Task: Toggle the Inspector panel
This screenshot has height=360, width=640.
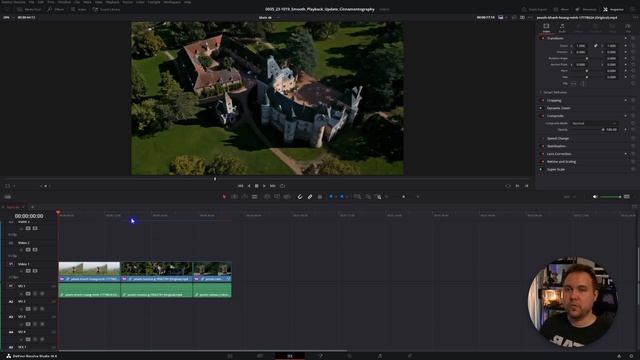Action: click(x=613, y=9)
